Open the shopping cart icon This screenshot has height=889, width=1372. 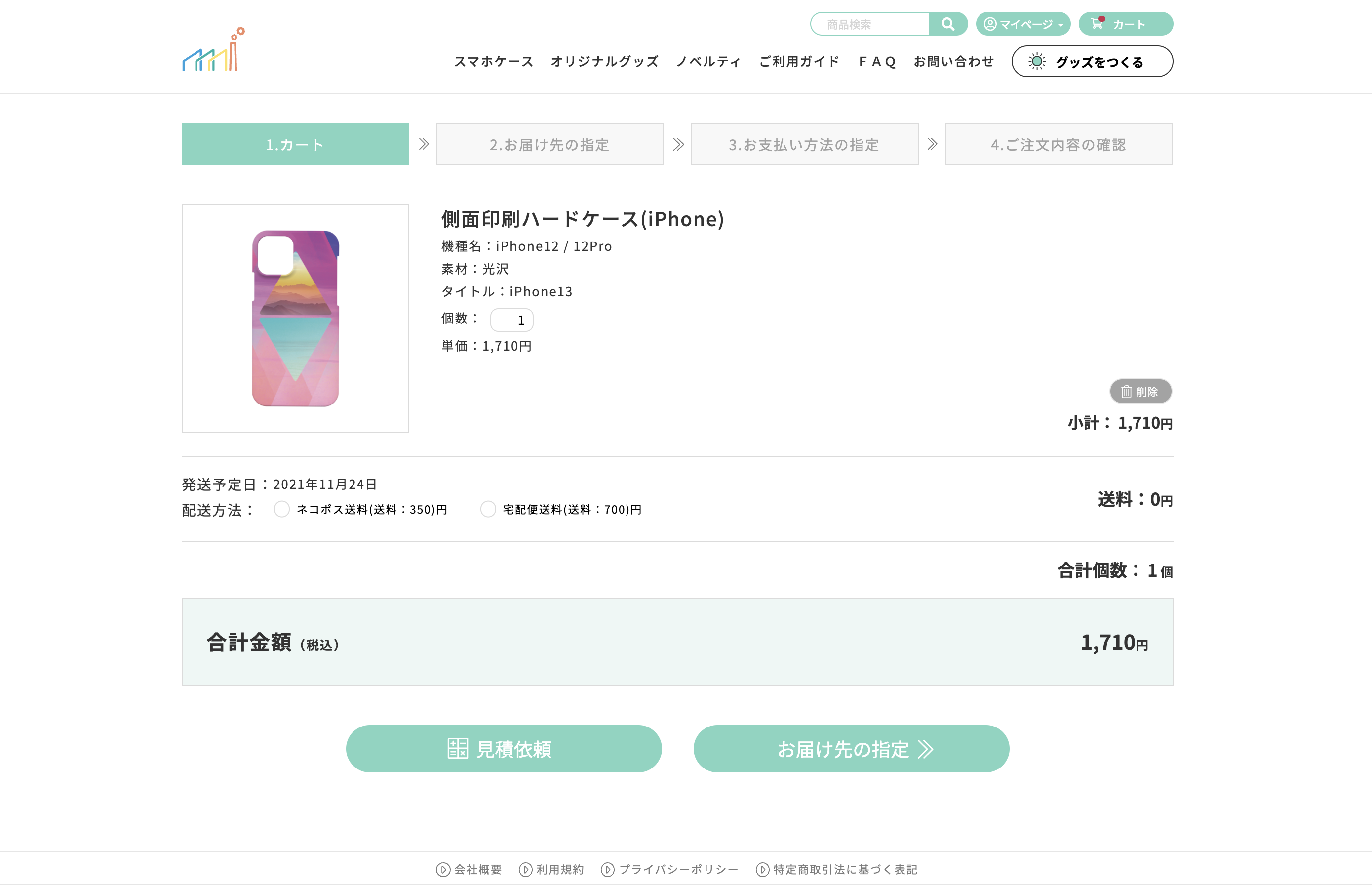pos(1097,23)
